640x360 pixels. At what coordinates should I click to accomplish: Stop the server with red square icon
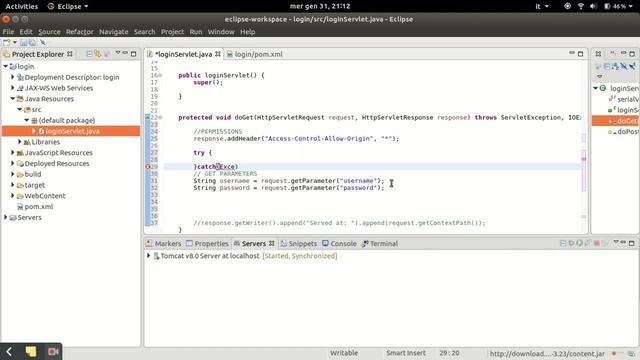[x=596, y=243]
